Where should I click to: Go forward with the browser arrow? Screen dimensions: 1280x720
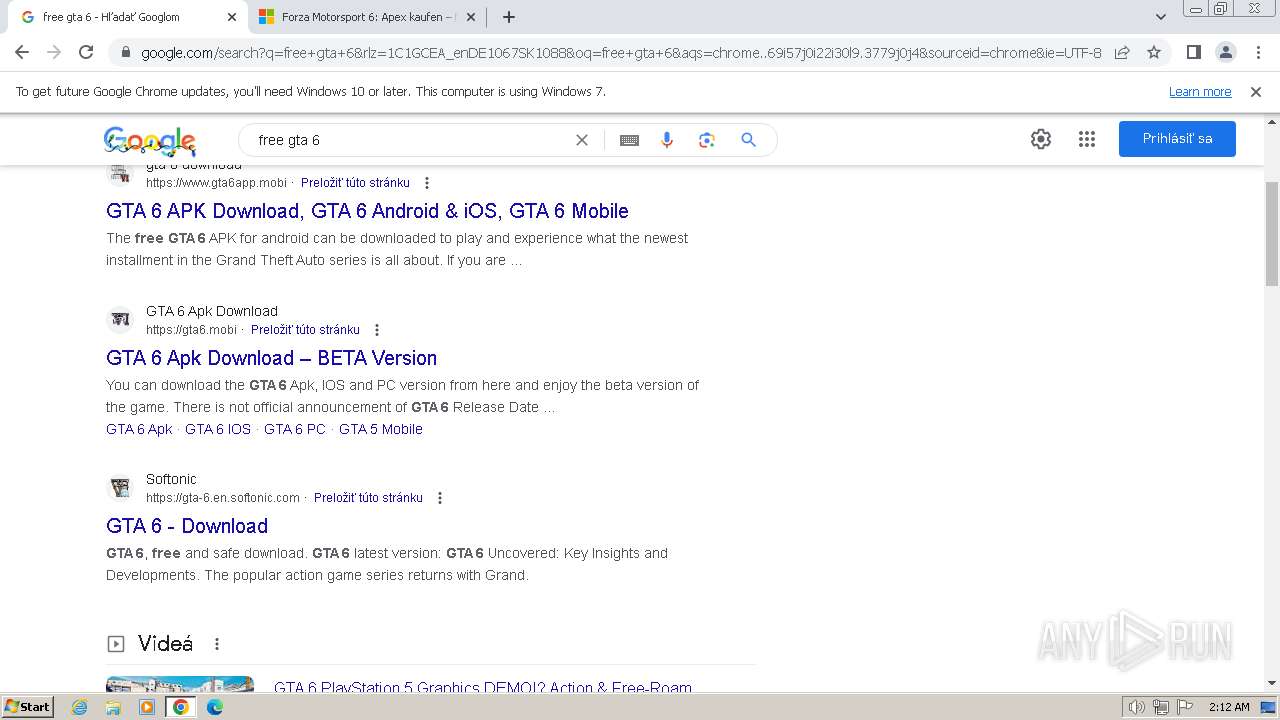pos(54,52)
